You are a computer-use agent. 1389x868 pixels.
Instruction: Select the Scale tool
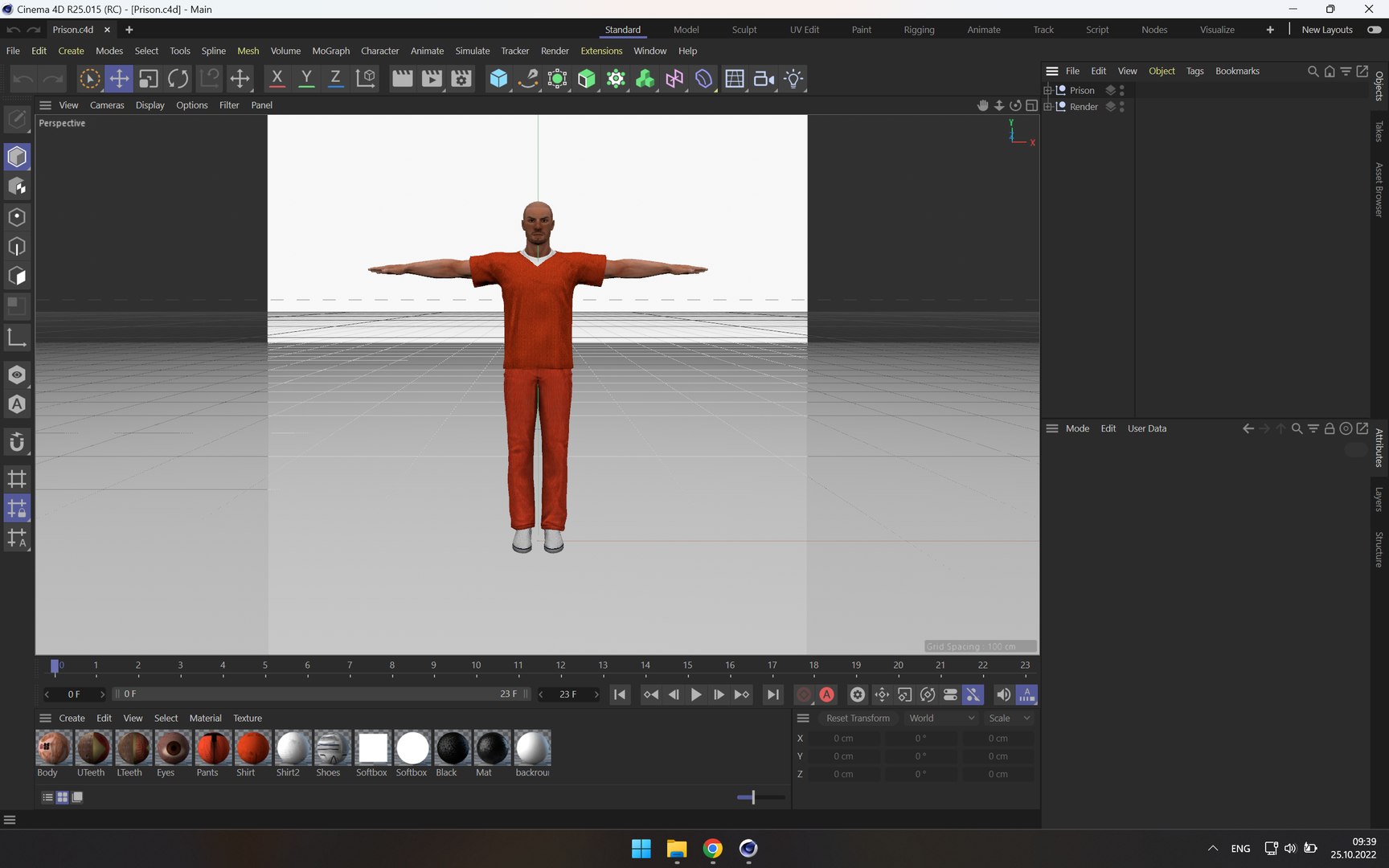pos(149,79)
